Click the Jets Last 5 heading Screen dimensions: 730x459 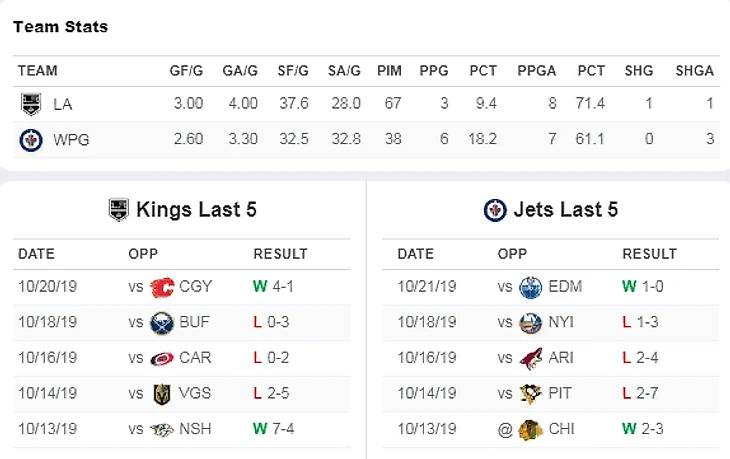pyautogui.click(x=565, y=210)
